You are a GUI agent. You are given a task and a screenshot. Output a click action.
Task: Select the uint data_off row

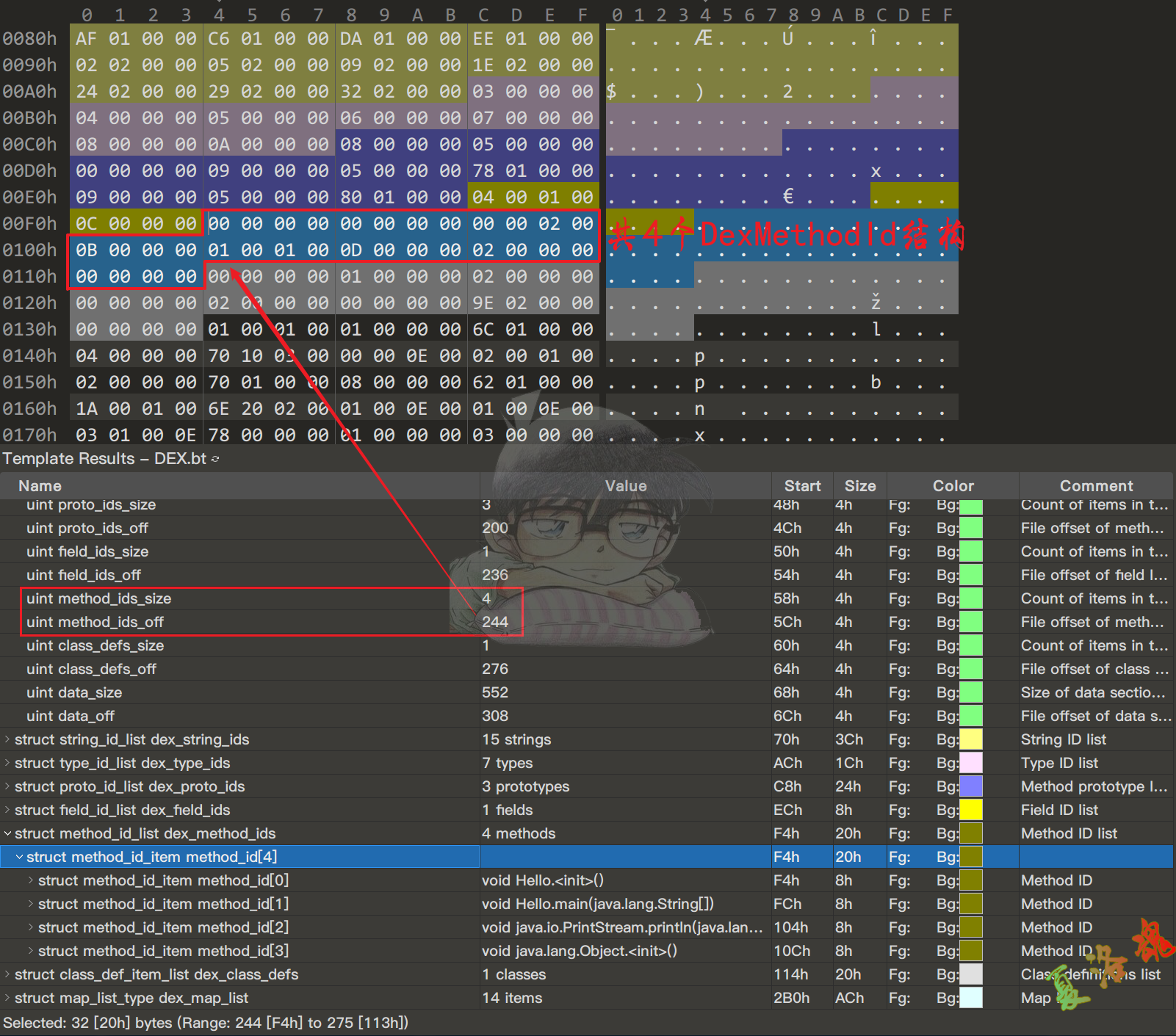click(x=71, y=716)
